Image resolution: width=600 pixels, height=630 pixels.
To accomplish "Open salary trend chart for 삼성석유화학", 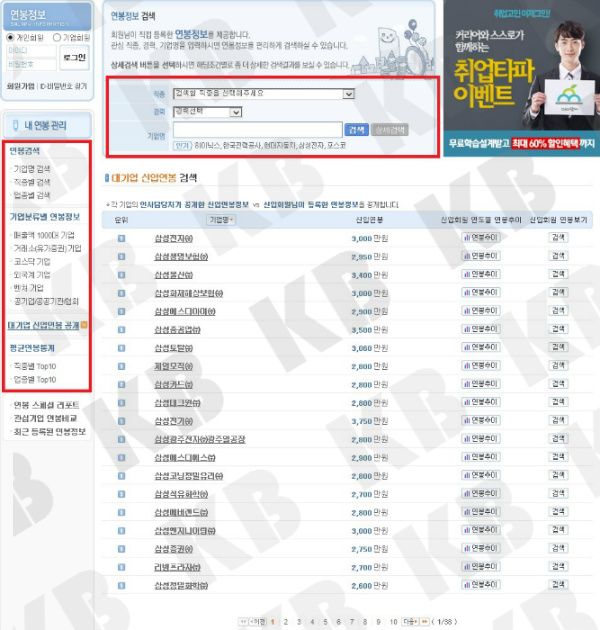I will tap(481, 493).
